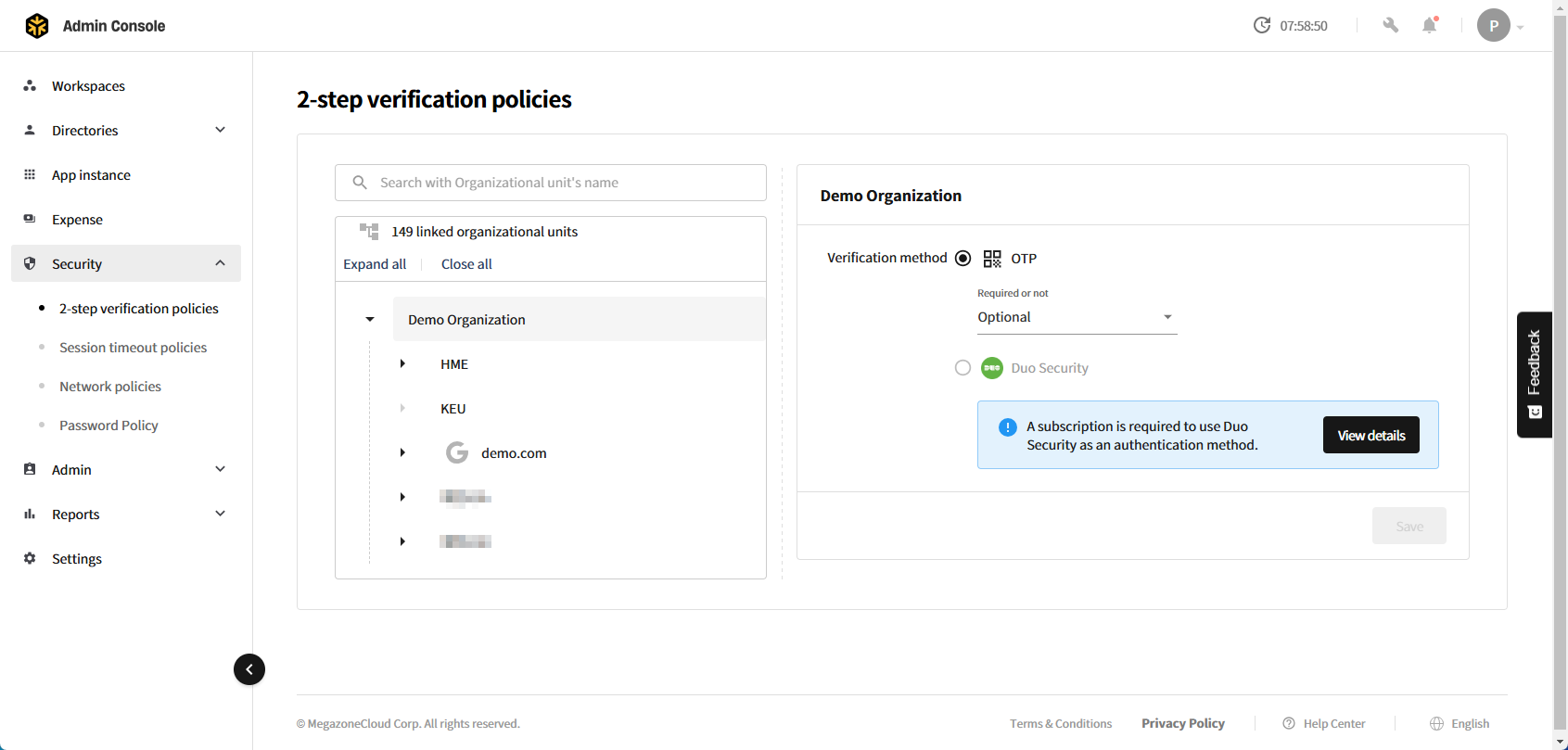Click the OTP QR code icon
The image size is (1568, 750).
(x=992, y=259)
